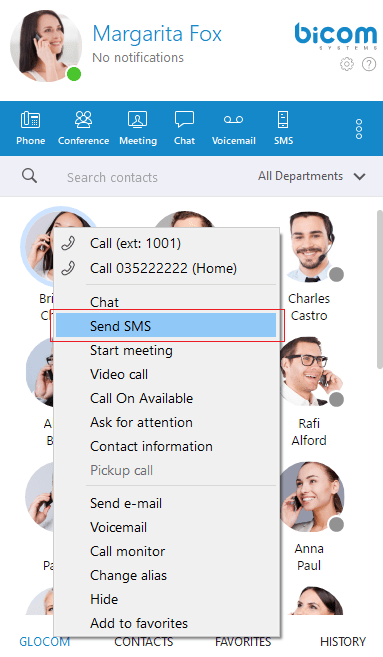Choose Add to favorites option

point(167,623)
